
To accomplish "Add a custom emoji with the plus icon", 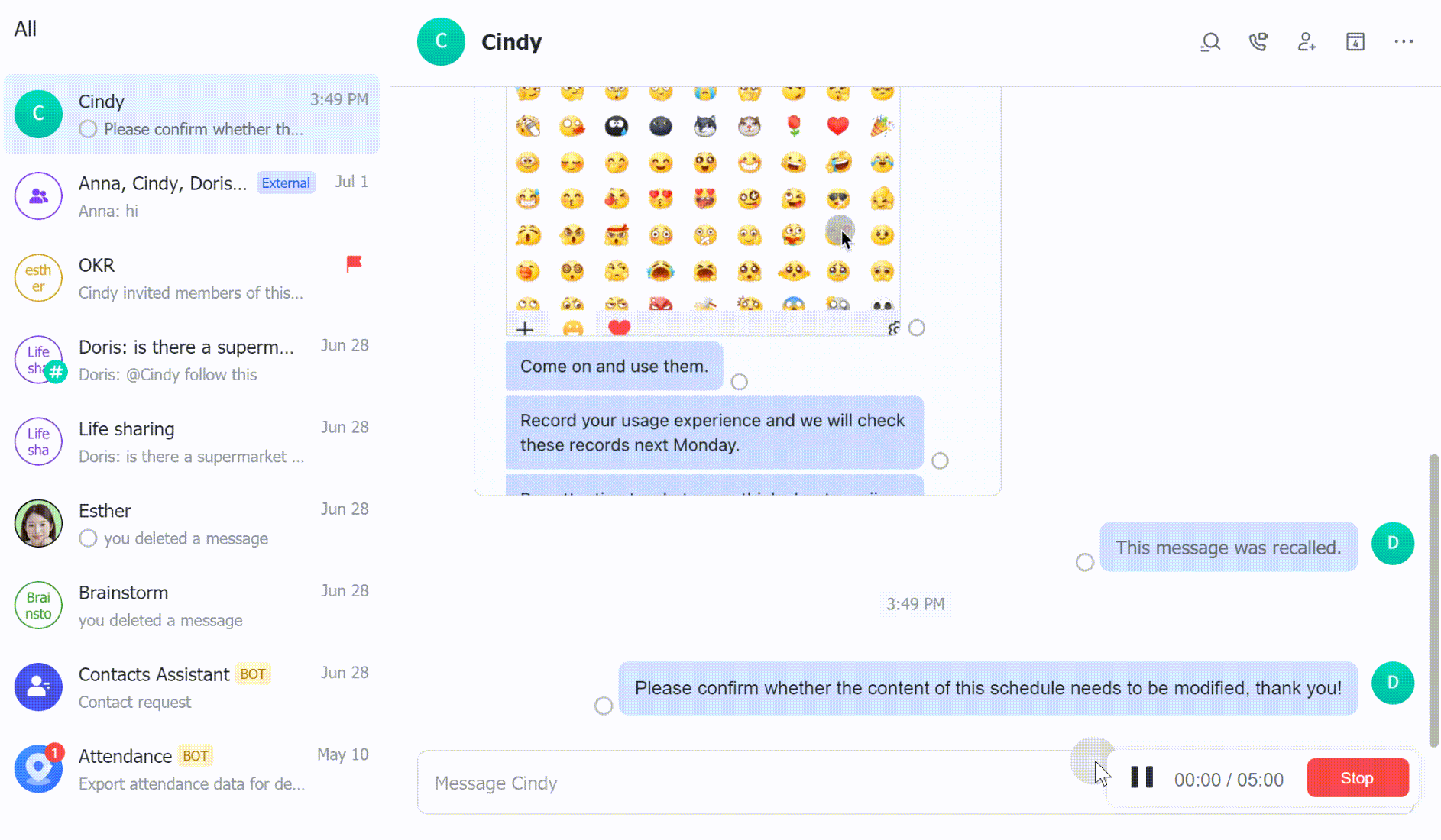I will [x=526, y=328].
